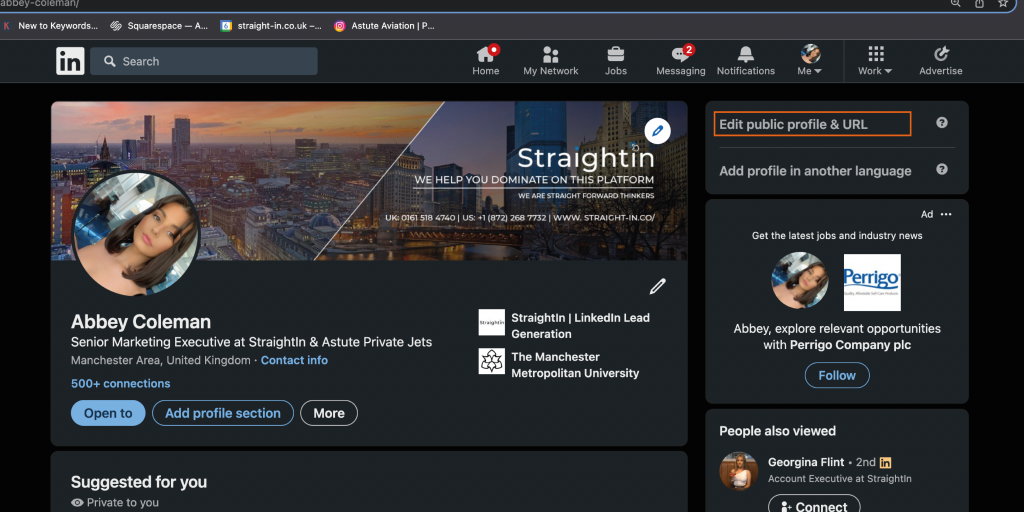Click Manchester Metropolitan University logo
The image size is (1024, 512).
click(x=491, y=360)
